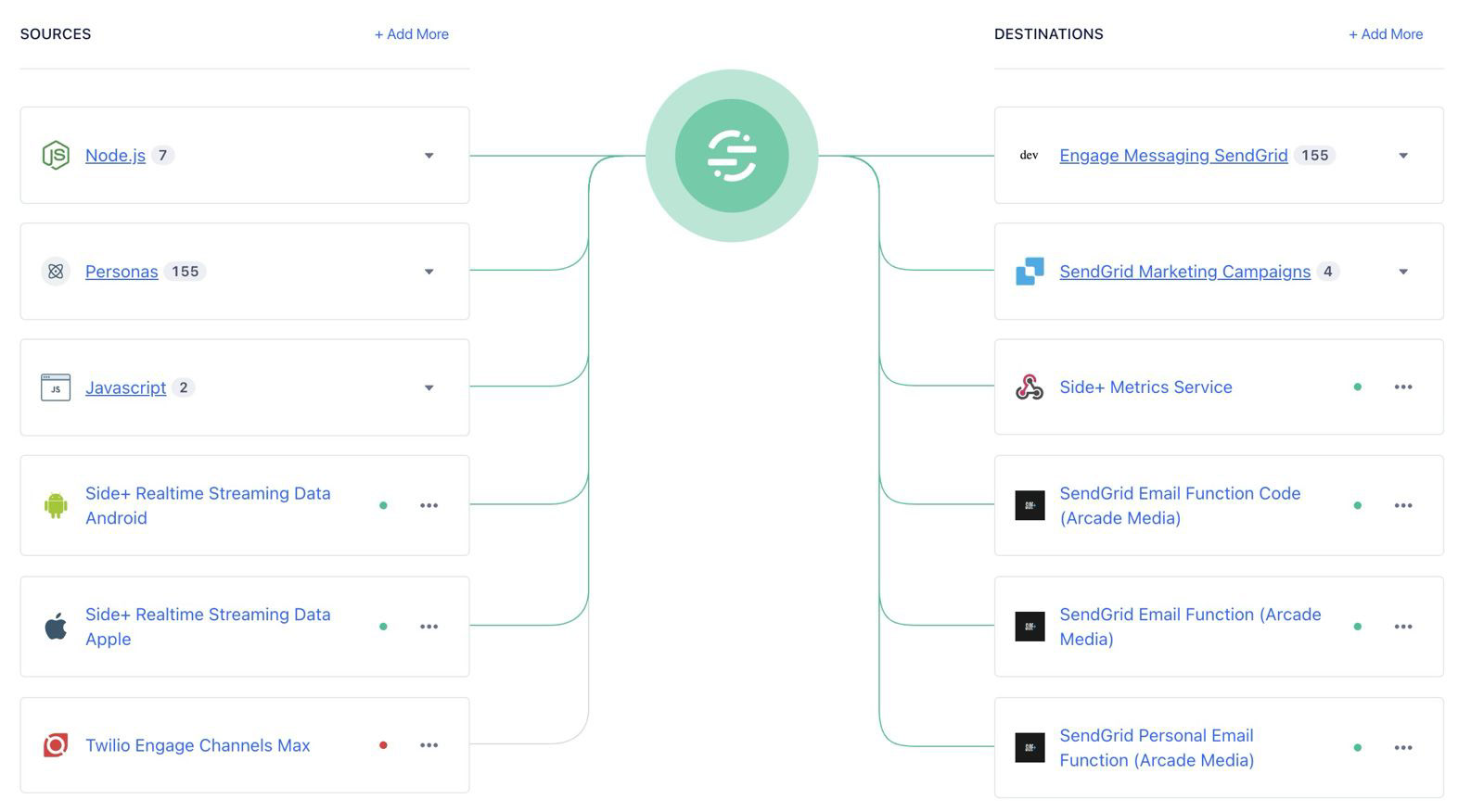Click green status dot for SendGrid Email Function Code
This screenshot has height=812, width=1484.
pos(1358,505)
